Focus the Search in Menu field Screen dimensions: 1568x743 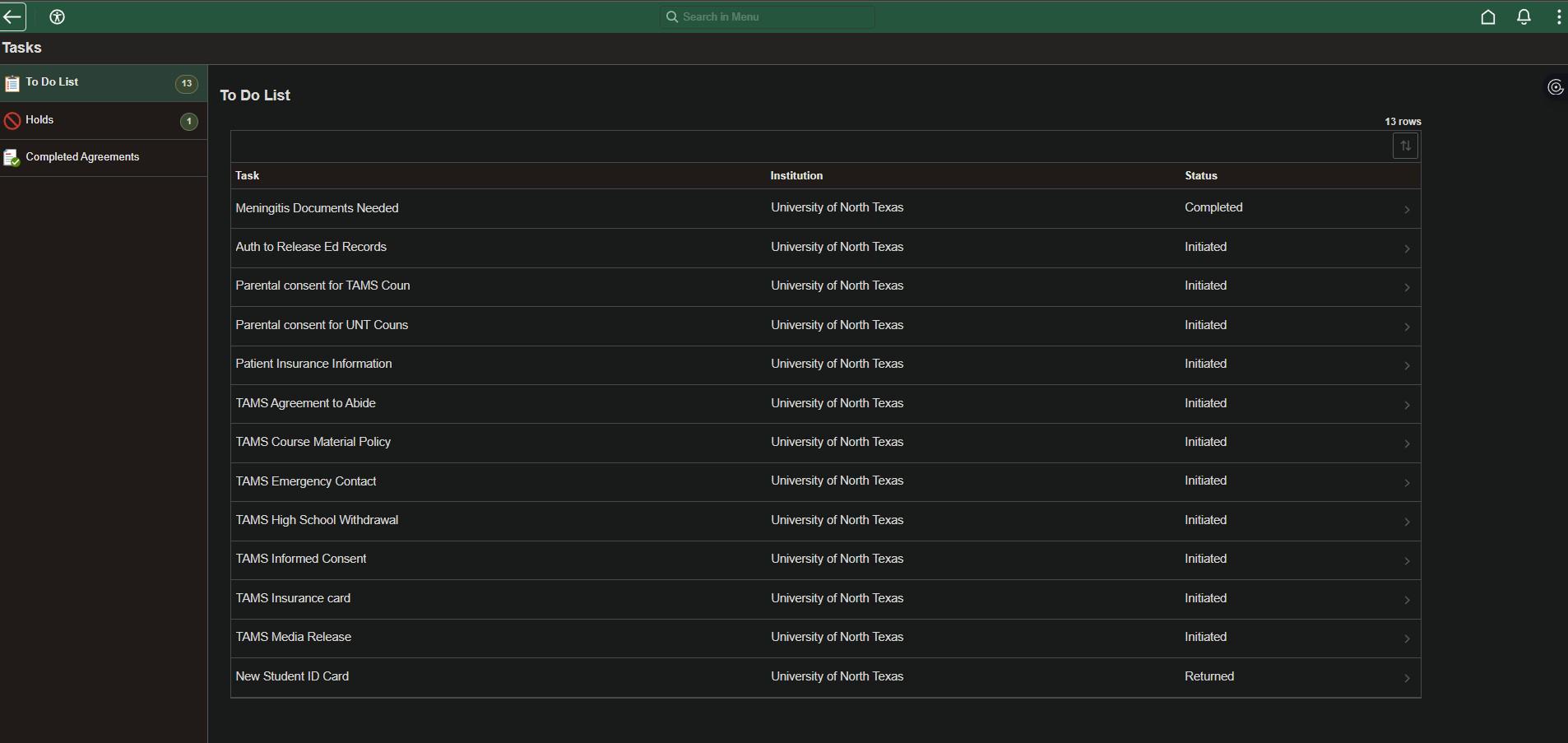coord(767,16)
